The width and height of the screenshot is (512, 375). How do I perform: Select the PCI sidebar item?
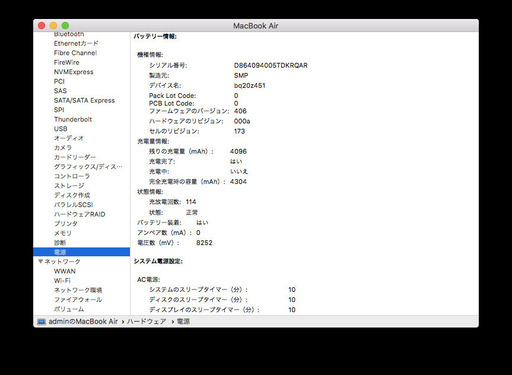[59, 81]
